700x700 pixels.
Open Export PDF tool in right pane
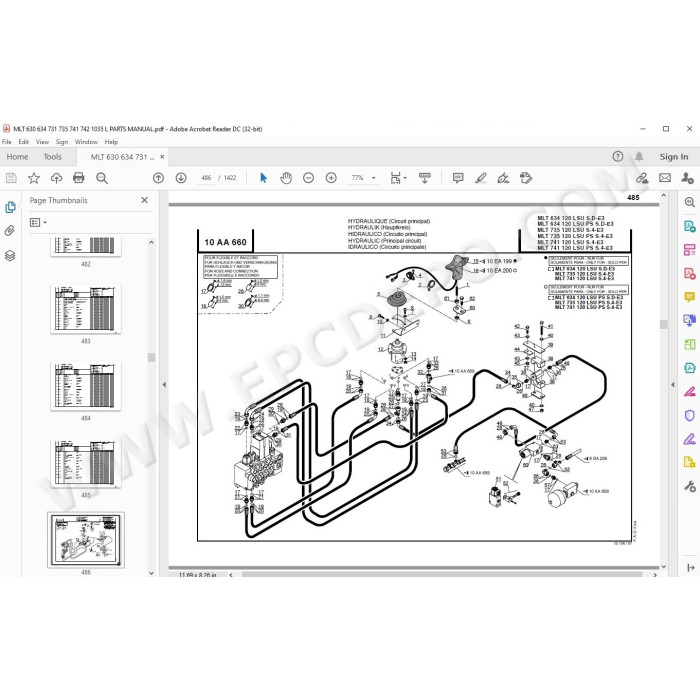coord(690,226)
